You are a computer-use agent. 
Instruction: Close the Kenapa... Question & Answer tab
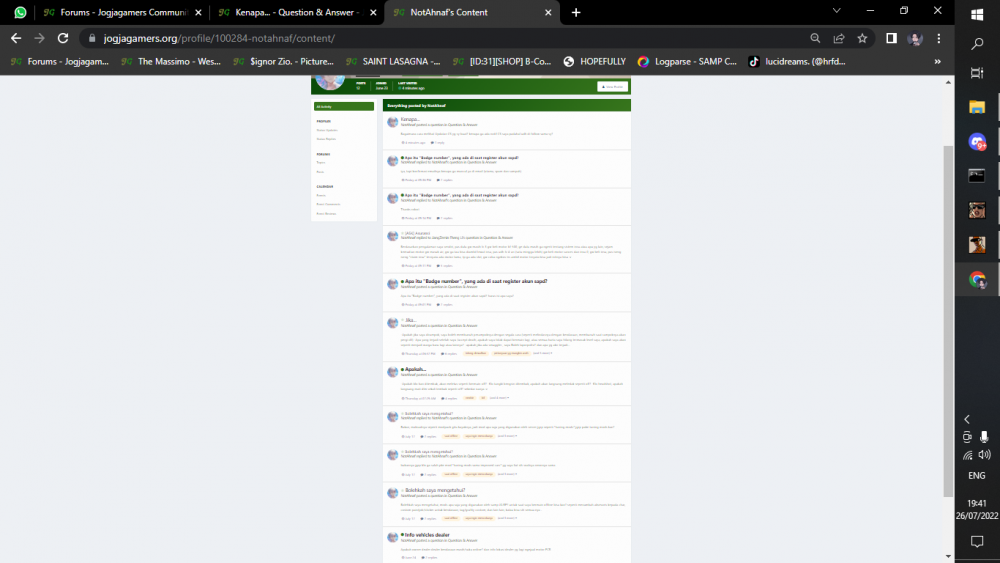click(373, 12)
